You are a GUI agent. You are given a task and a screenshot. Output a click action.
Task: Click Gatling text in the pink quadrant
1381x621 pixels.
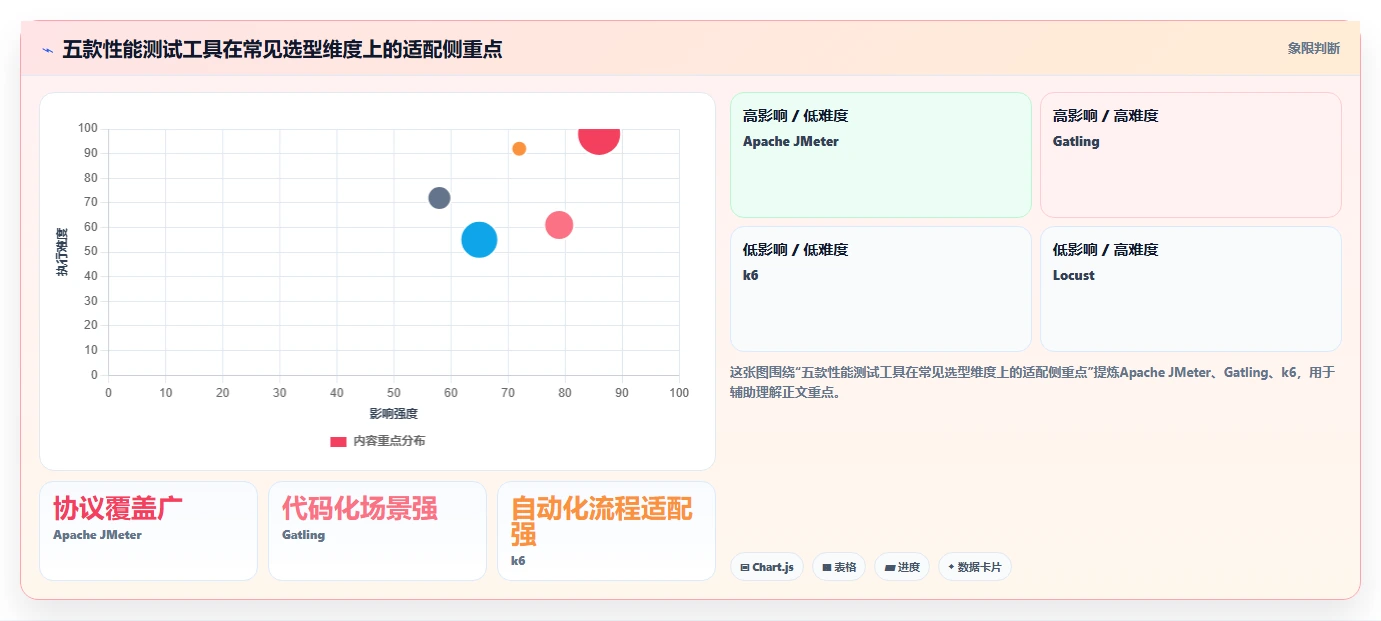(x=1076, y=142)
